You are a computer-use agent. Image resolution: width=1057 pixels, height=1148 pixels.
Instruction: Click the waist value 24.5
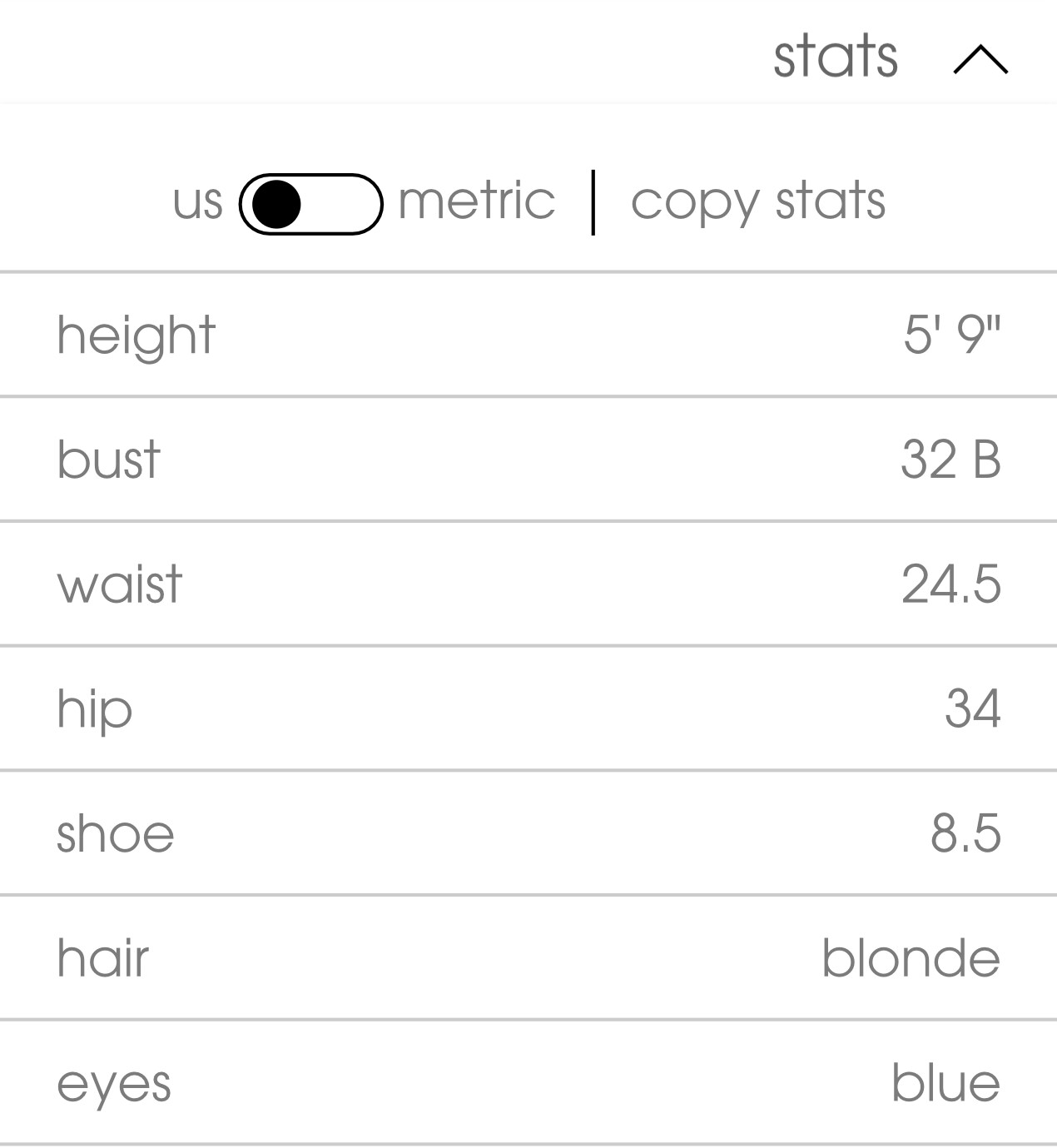point(951,584)
